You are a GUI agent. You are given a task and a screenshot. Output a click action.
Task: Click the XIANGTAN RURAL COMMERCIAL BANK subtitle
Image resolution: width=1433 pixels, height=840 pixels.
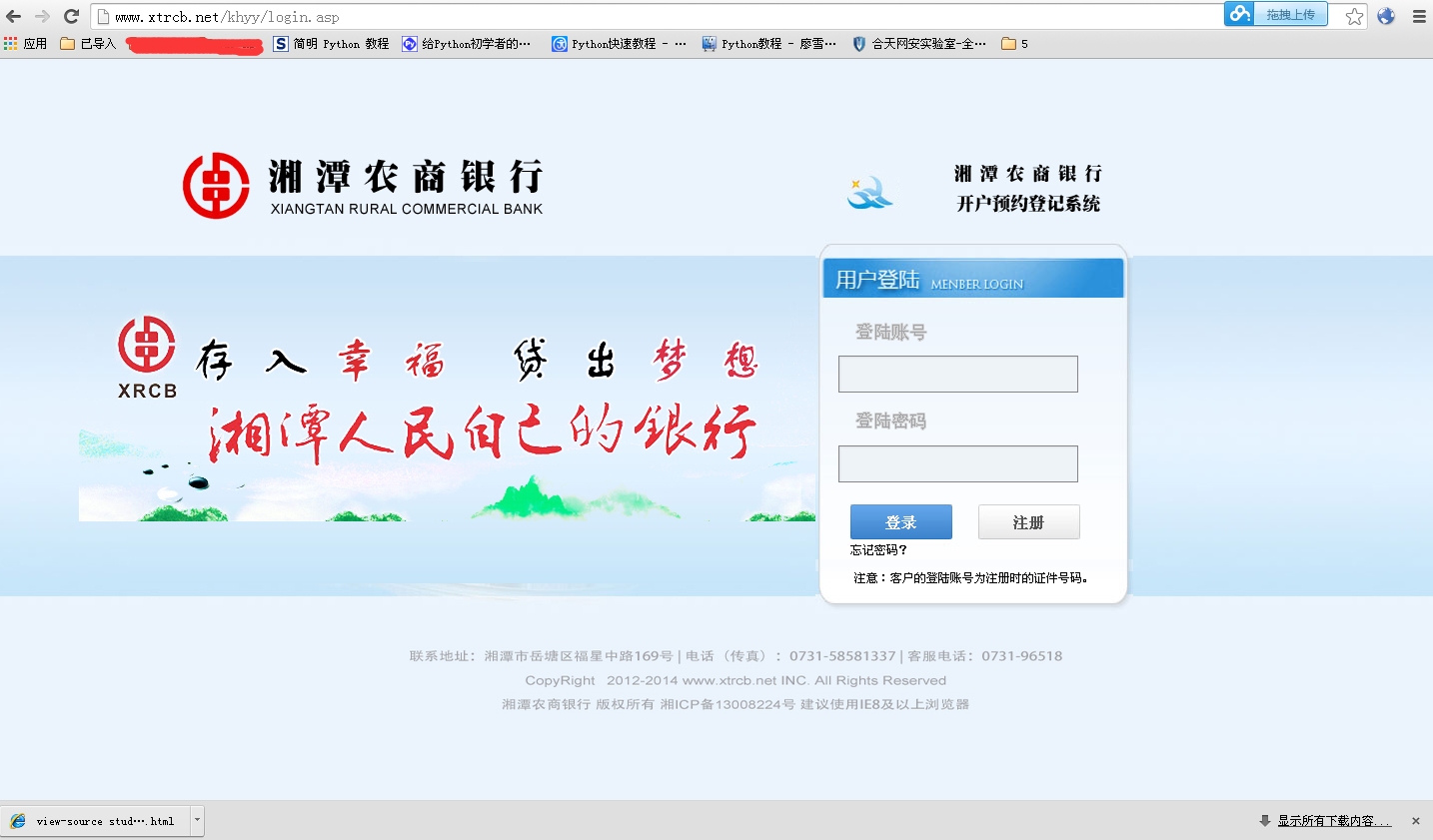pyautogui.click(x=407, y=209)
